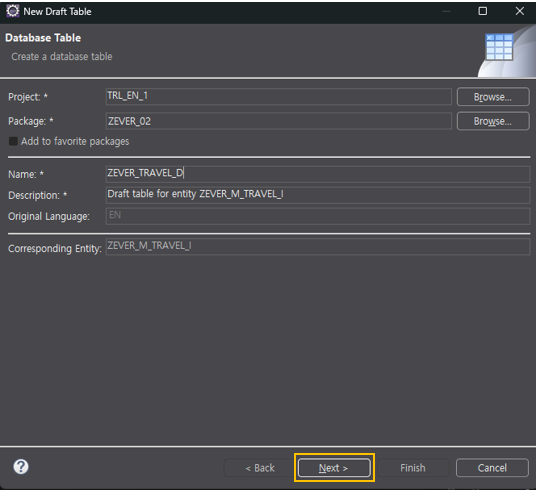Click the Cancel button
Viewport: 536px width, 490px height.
492,468
